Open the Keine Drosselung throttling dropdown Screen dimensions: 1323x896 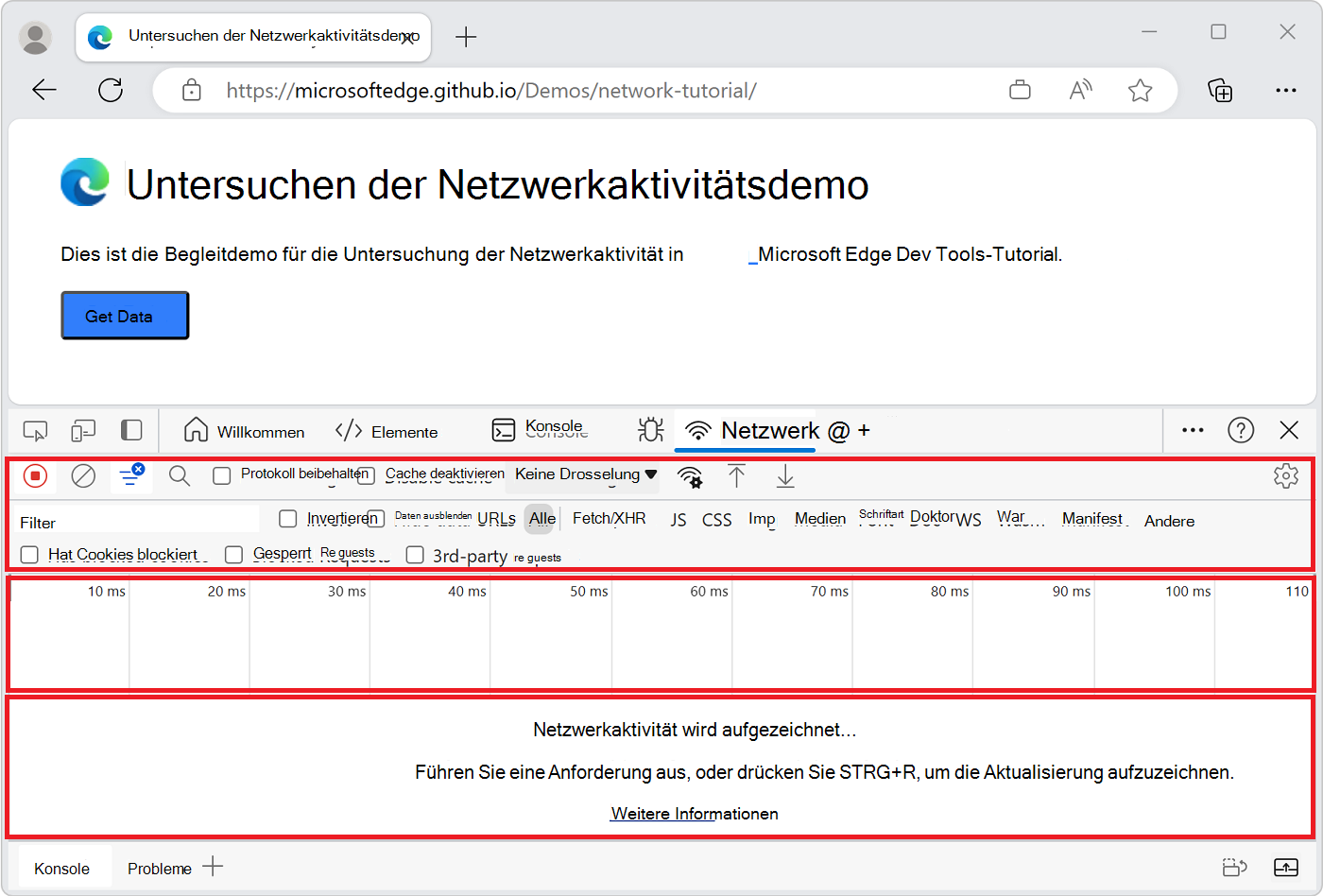(582, 475)
